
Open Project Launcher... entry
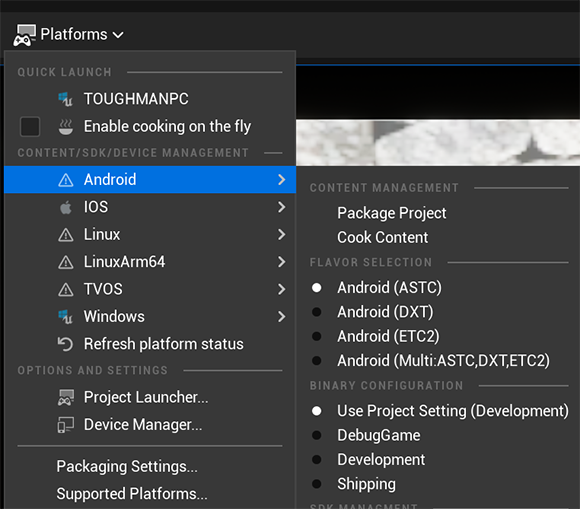(150, 397)
